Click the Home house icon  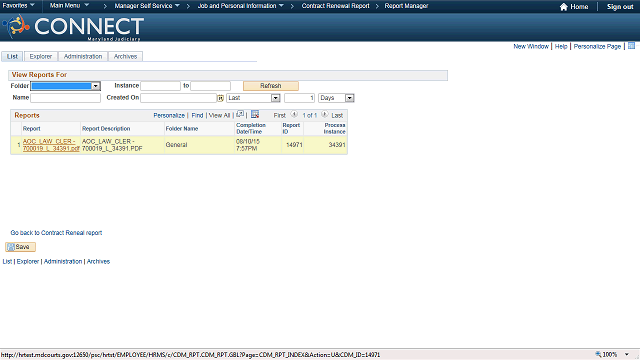click(x=564, y=7)
